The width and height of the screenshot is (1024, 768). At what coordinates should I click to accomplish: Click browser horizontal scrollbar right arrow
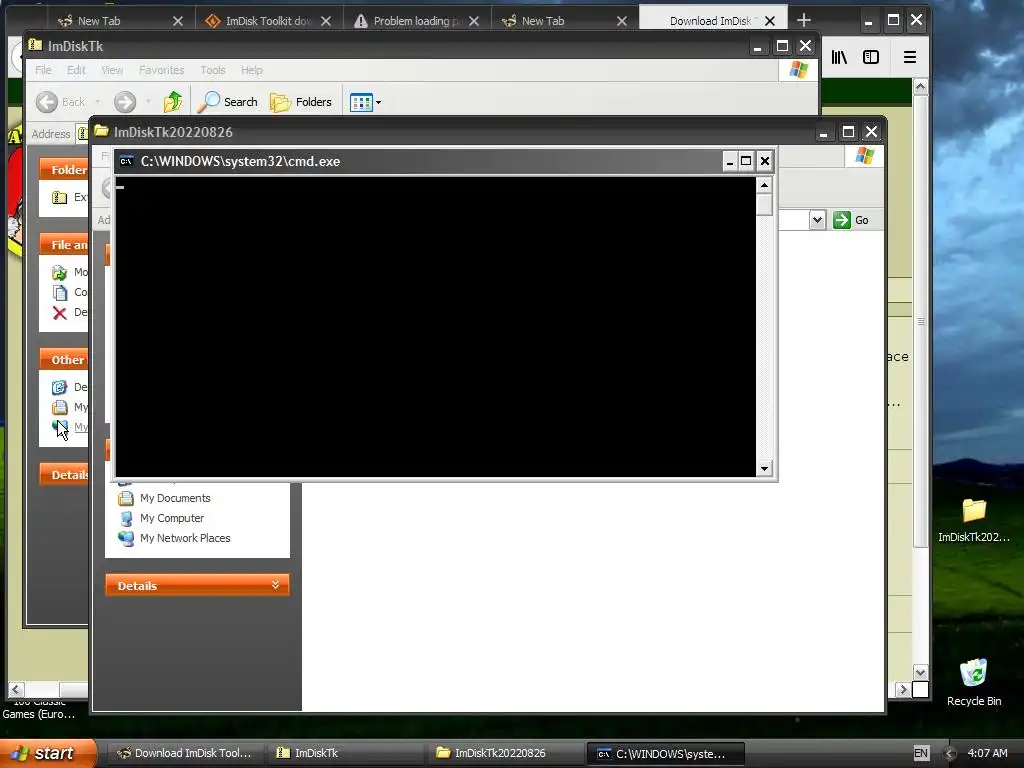(x=903, y=689)
